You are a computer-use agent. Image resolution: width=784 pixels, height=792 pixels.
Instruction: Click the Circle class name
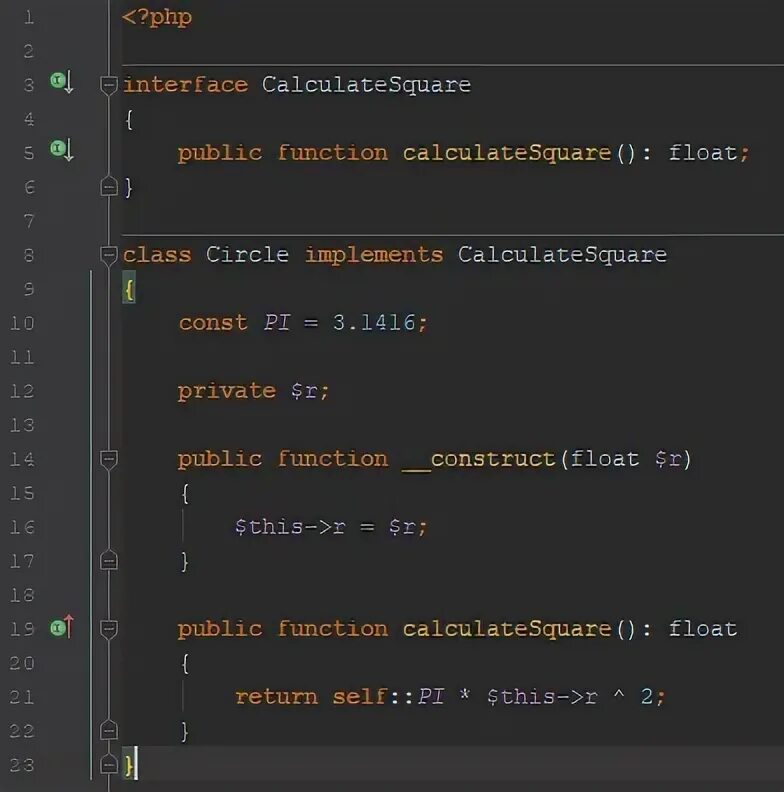pos(248,254)
